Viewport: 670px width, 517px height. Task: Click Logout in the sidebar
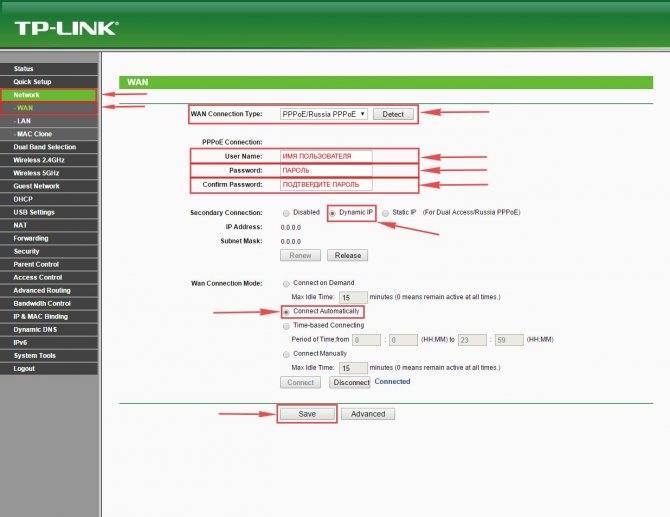pyautogui.click(x=49, y=368)
